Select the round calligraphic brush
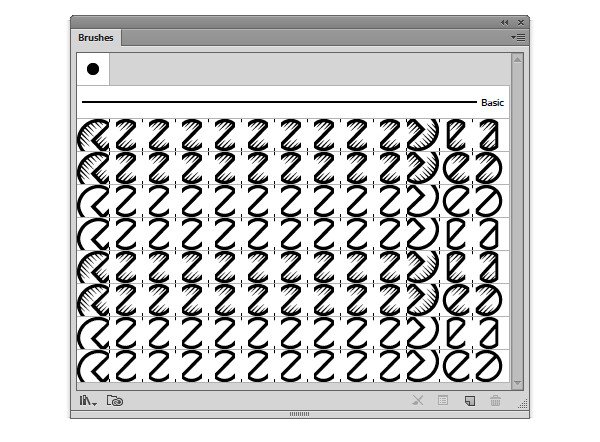 pyautogui.click(x=93, y=69)
